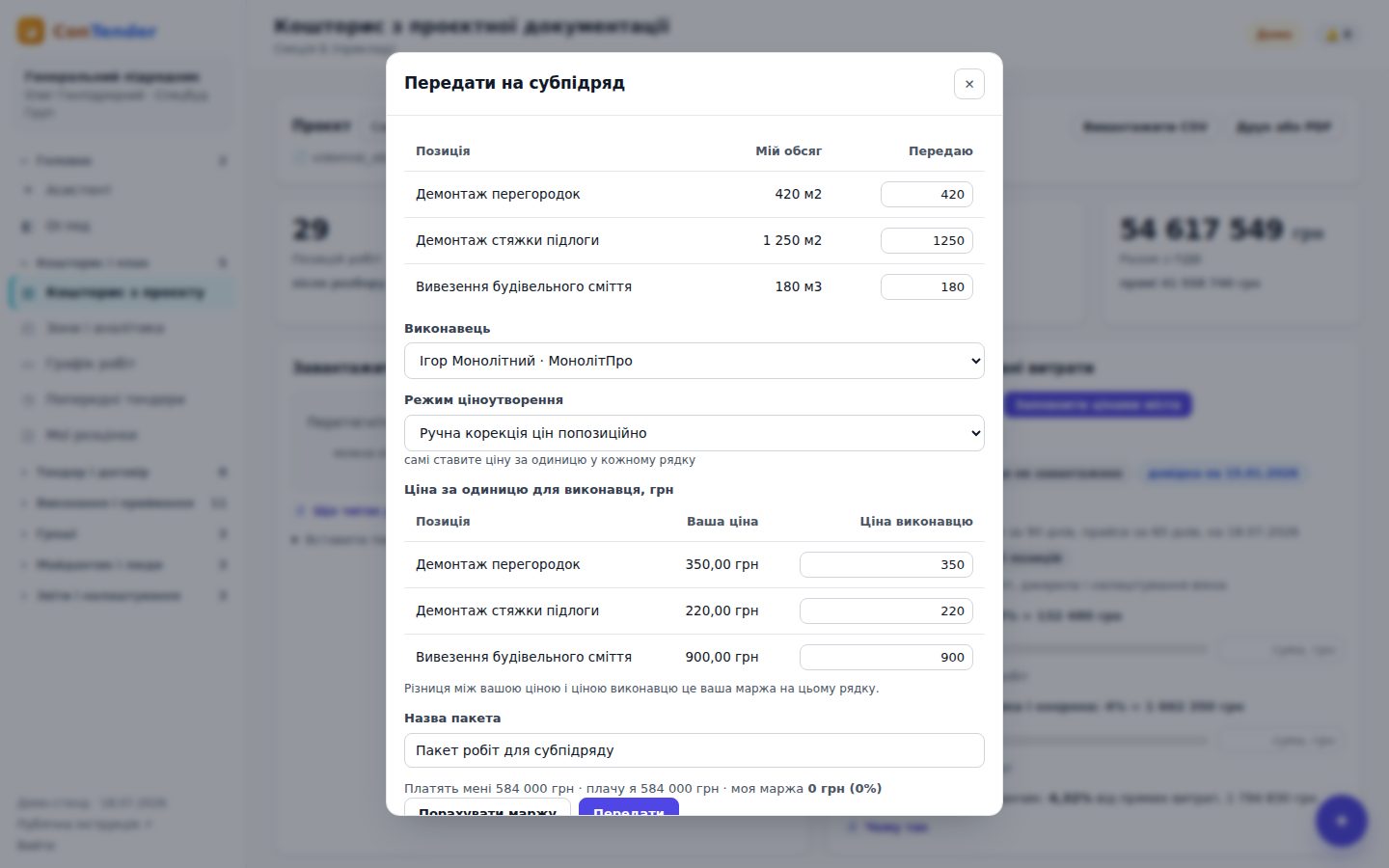This screenshot has height=868, width=1389.
Task: Click the '900,00 грн' own price
Action: coord(722,657)
